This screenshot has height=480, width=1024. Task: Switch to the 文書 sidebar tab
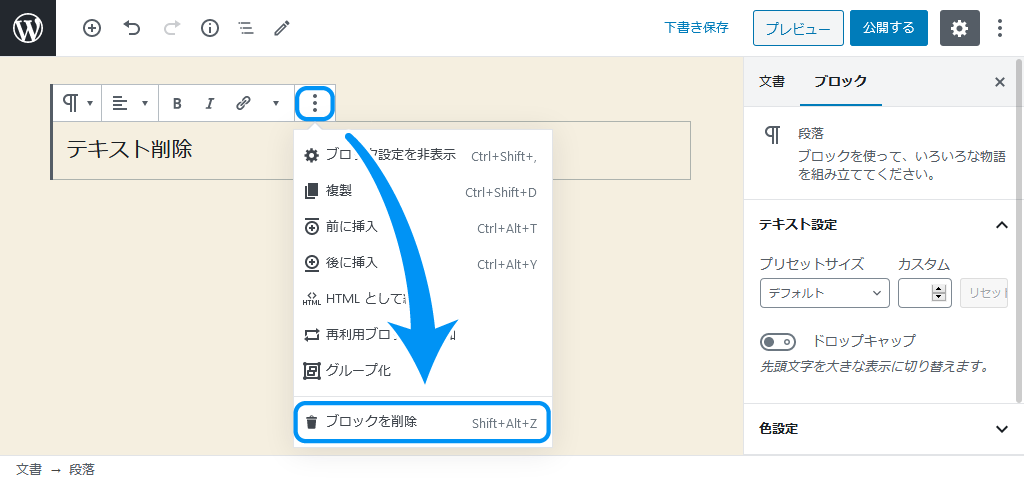point(772,82)
